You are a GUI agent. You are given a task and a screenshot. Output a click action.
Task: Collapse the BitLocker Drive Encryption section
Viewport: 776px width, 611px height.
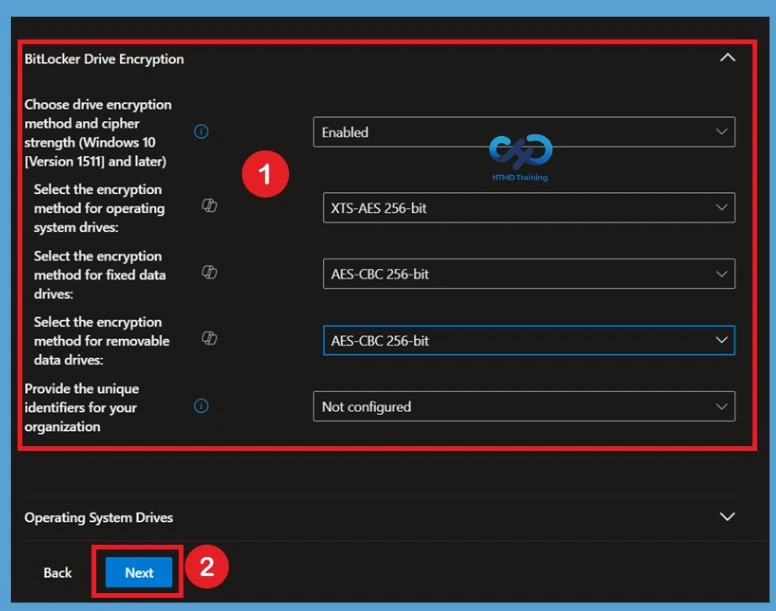click(x=727, y=58)
